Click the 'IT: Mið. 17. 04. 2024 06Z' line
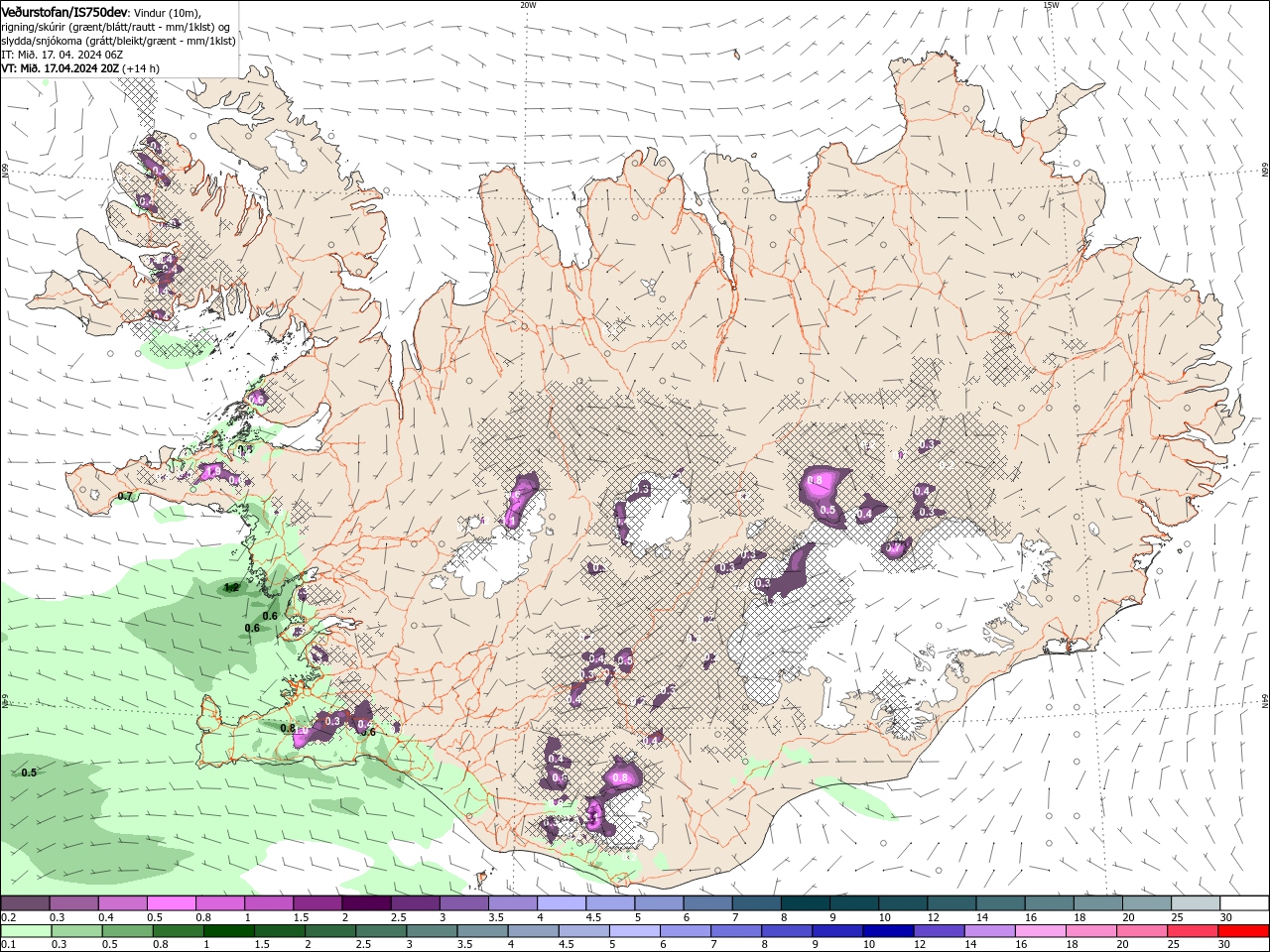The image size is (1270, 952). pyautogui.click(x=61, y=55)
